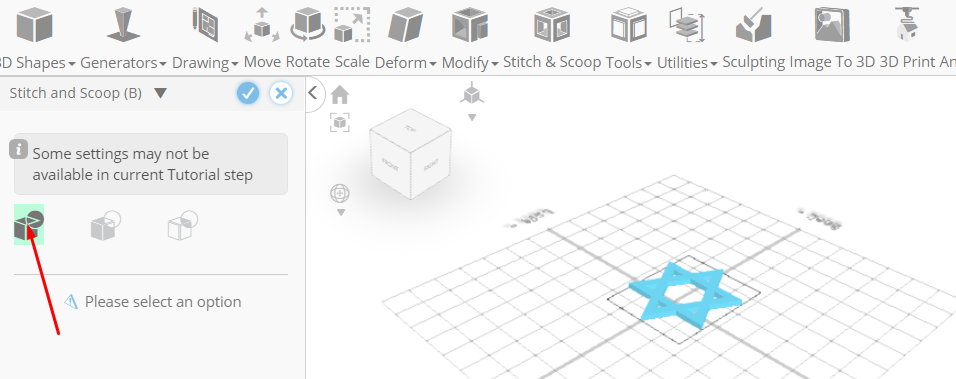Confirm Stitch and Scoop with checkmark

(x=248, y=93)
